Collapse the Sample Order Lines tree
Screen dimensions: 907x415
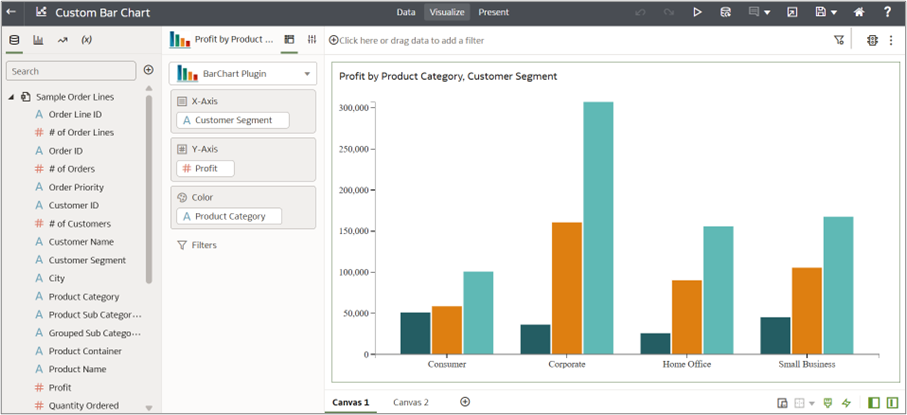[x=11, y=97]
